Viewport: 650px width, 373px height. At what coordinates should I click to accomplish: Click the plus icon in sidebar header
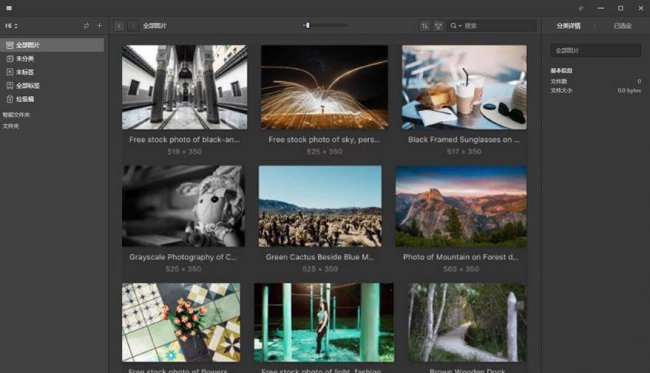point(99,26)
